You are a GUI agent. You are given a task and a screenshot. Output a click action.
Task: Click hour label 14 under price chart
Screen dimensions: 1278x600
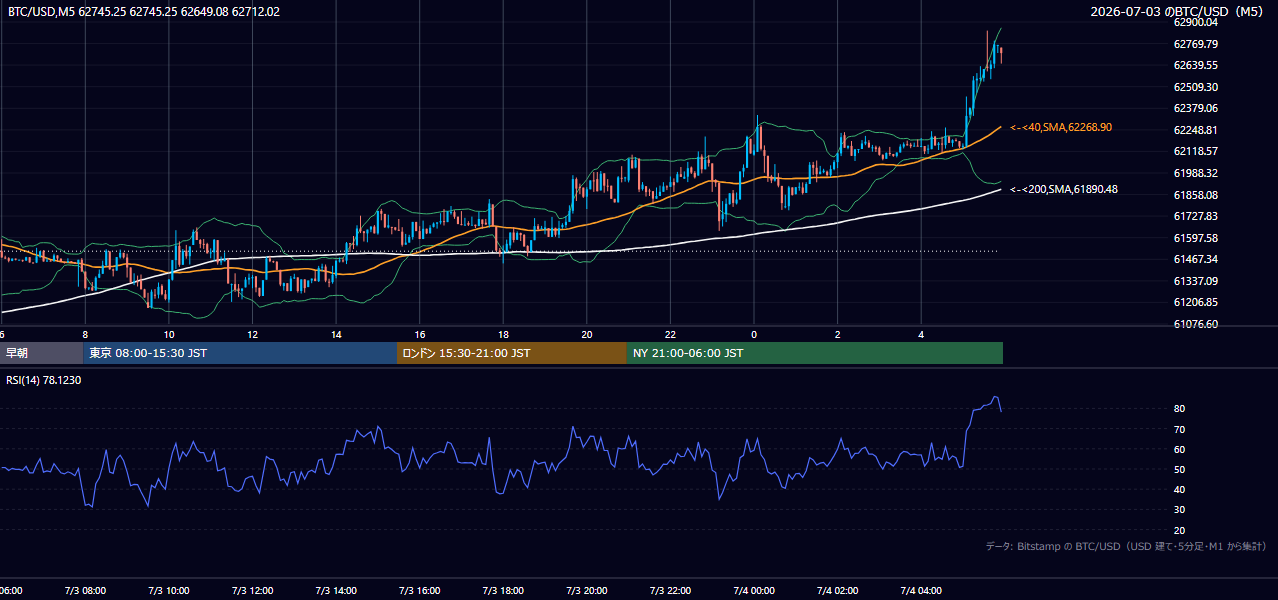336,334
